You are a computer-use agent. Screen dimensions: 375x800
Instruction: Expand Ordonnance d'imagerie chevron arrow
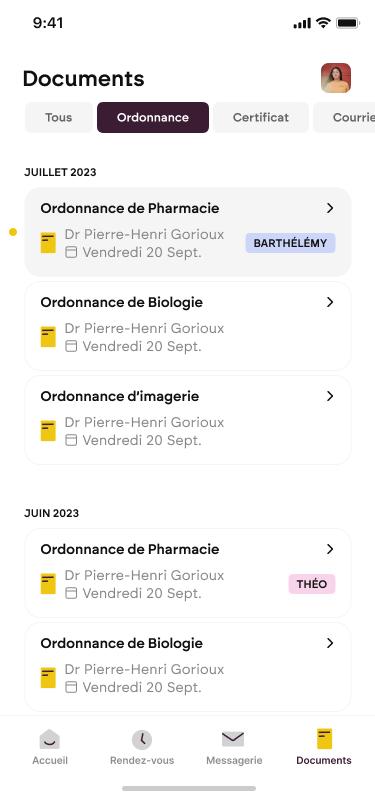[330, 396]
